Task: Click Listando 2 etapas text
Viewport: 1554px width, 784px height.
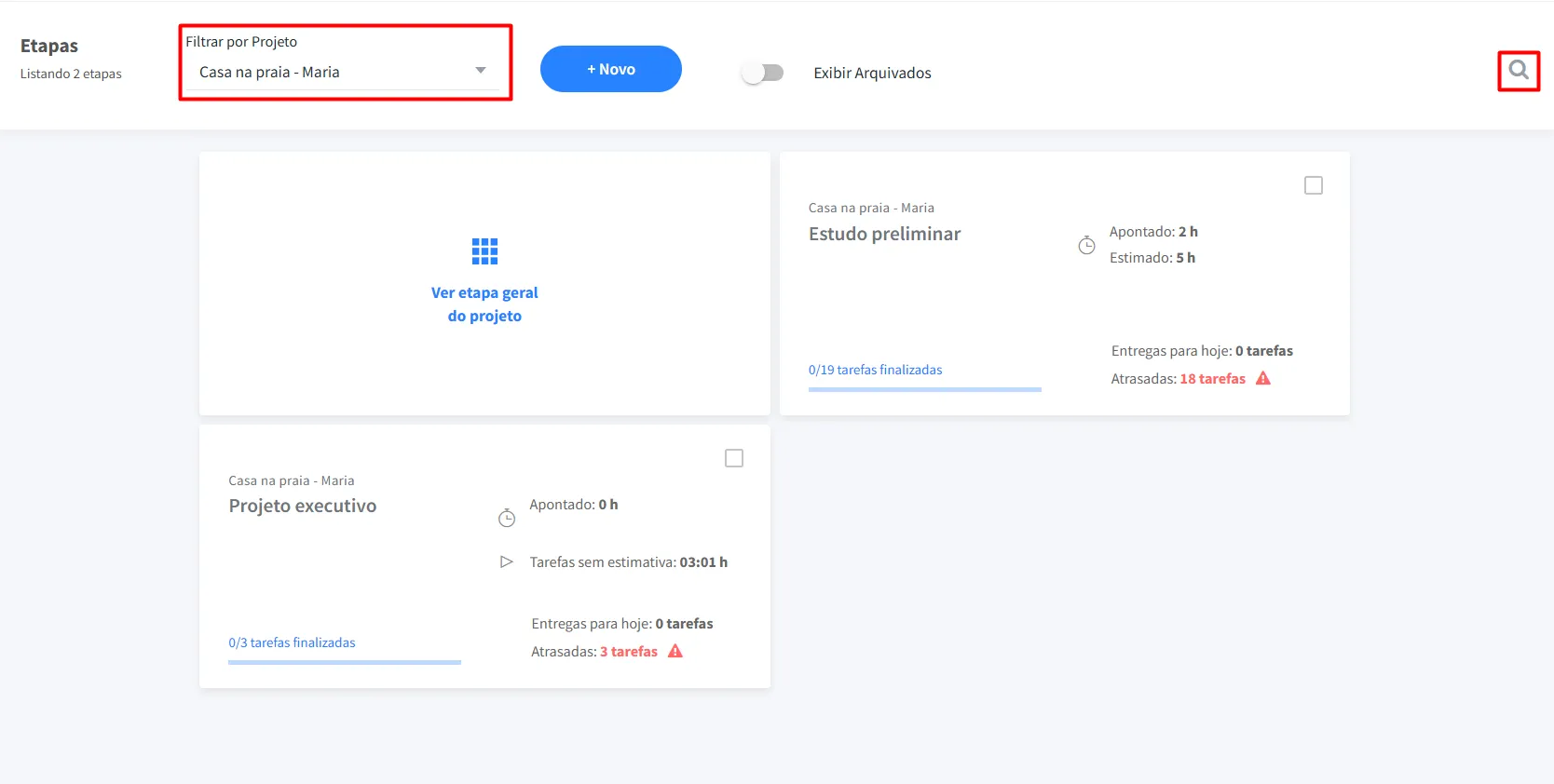Action: (71, 74)
